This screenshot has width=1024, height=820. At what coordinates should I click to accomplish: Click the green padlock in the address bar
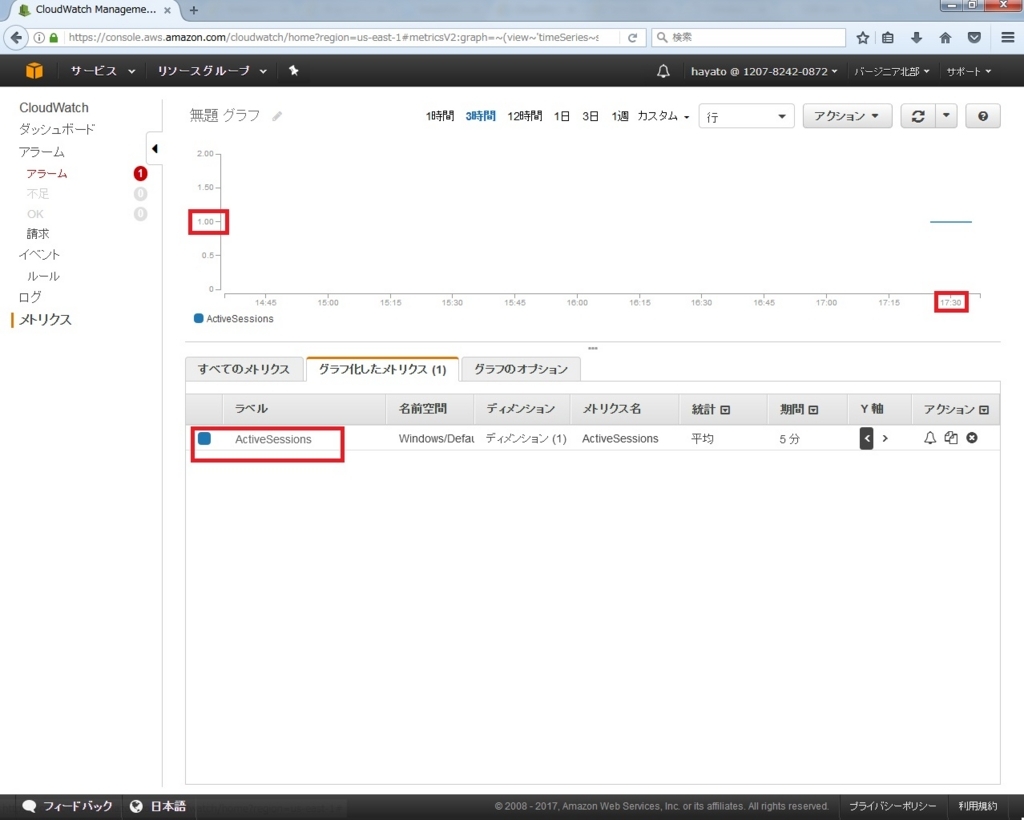[54, 37]
